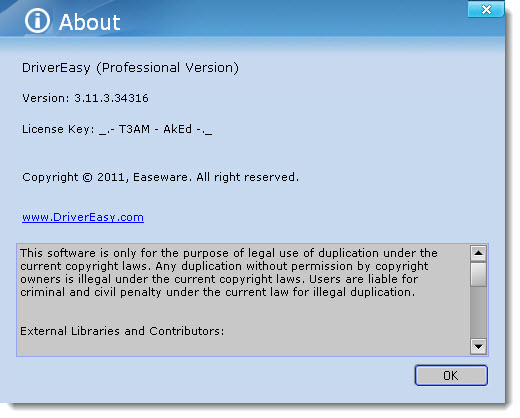Click the OK button

coord(451,375)
